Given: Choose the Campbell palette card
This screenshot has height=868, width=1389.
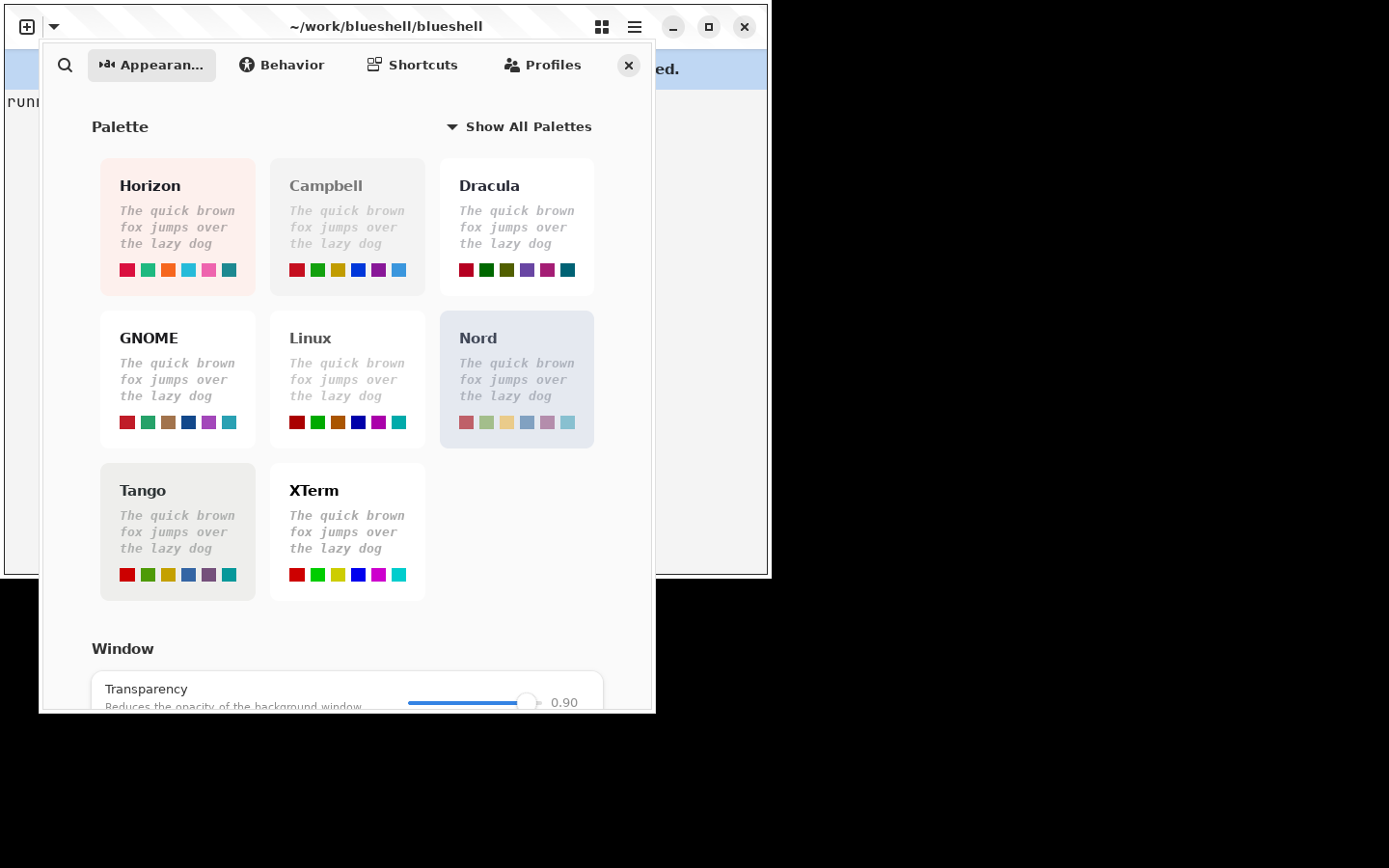Looking at the screenshot, I should click(x=348, y=228).
